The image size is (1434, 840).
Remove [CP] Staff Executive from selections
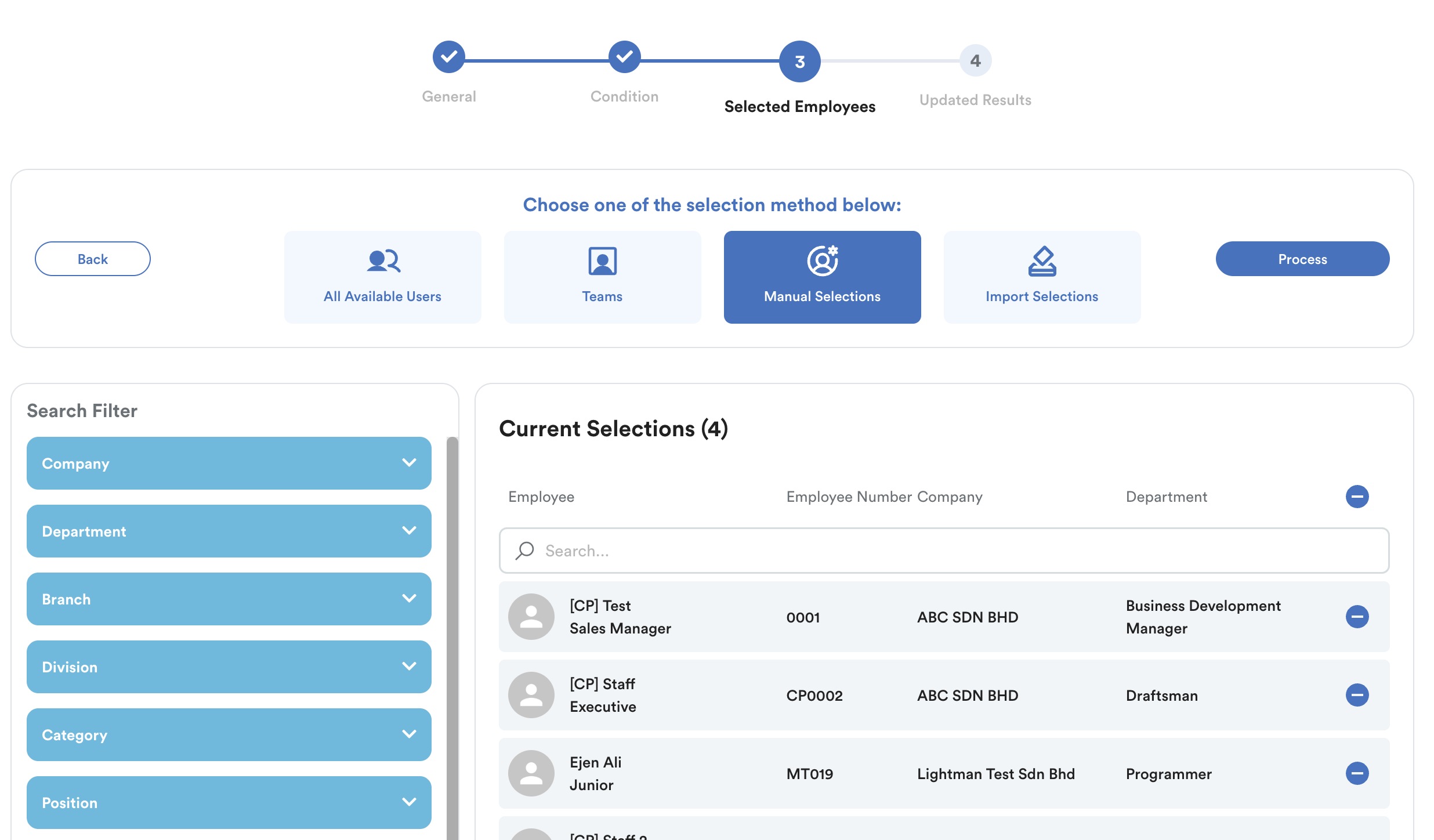[x=1357, y=695]
